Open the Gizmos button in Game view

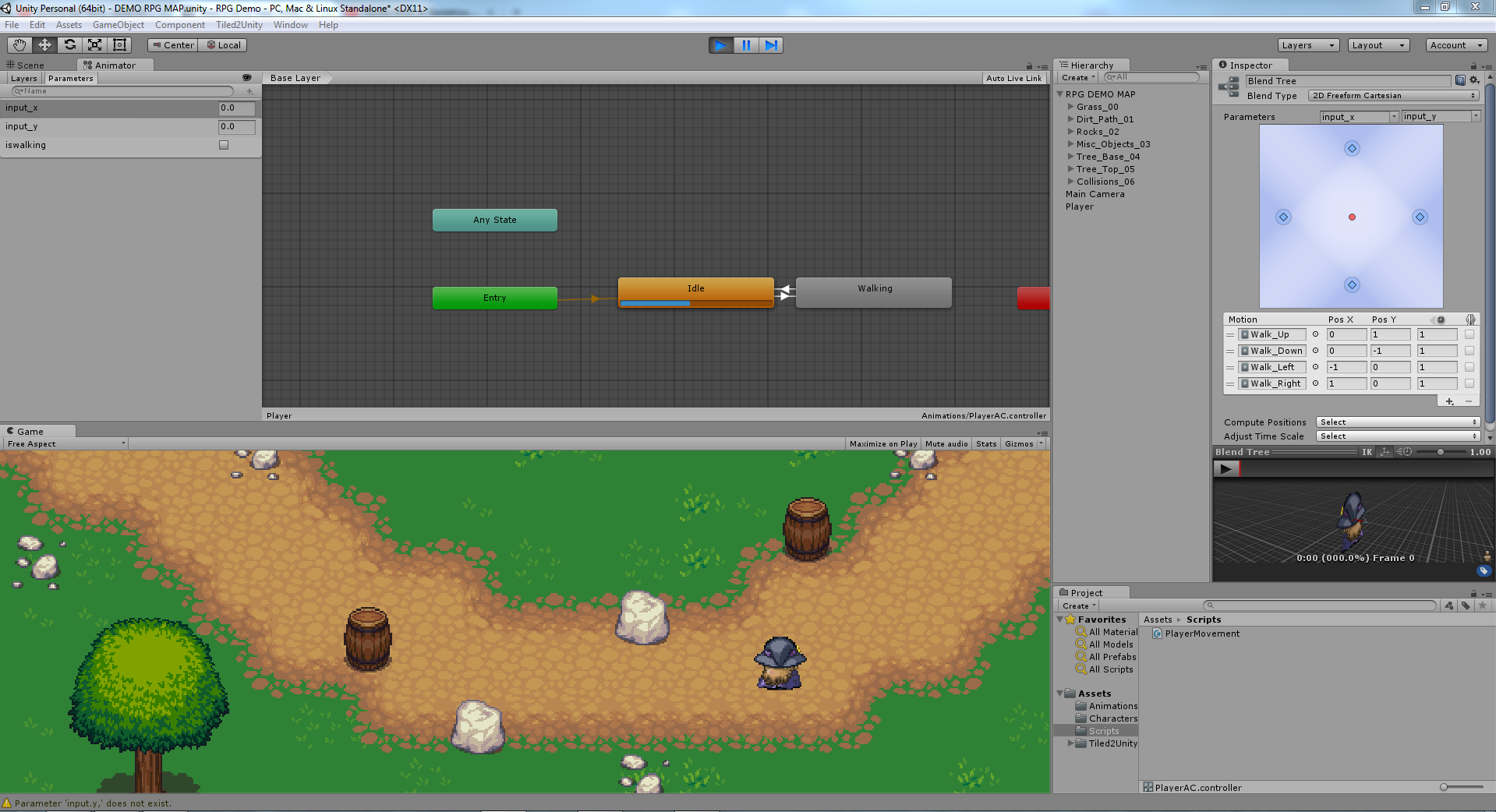point(1024,444)
